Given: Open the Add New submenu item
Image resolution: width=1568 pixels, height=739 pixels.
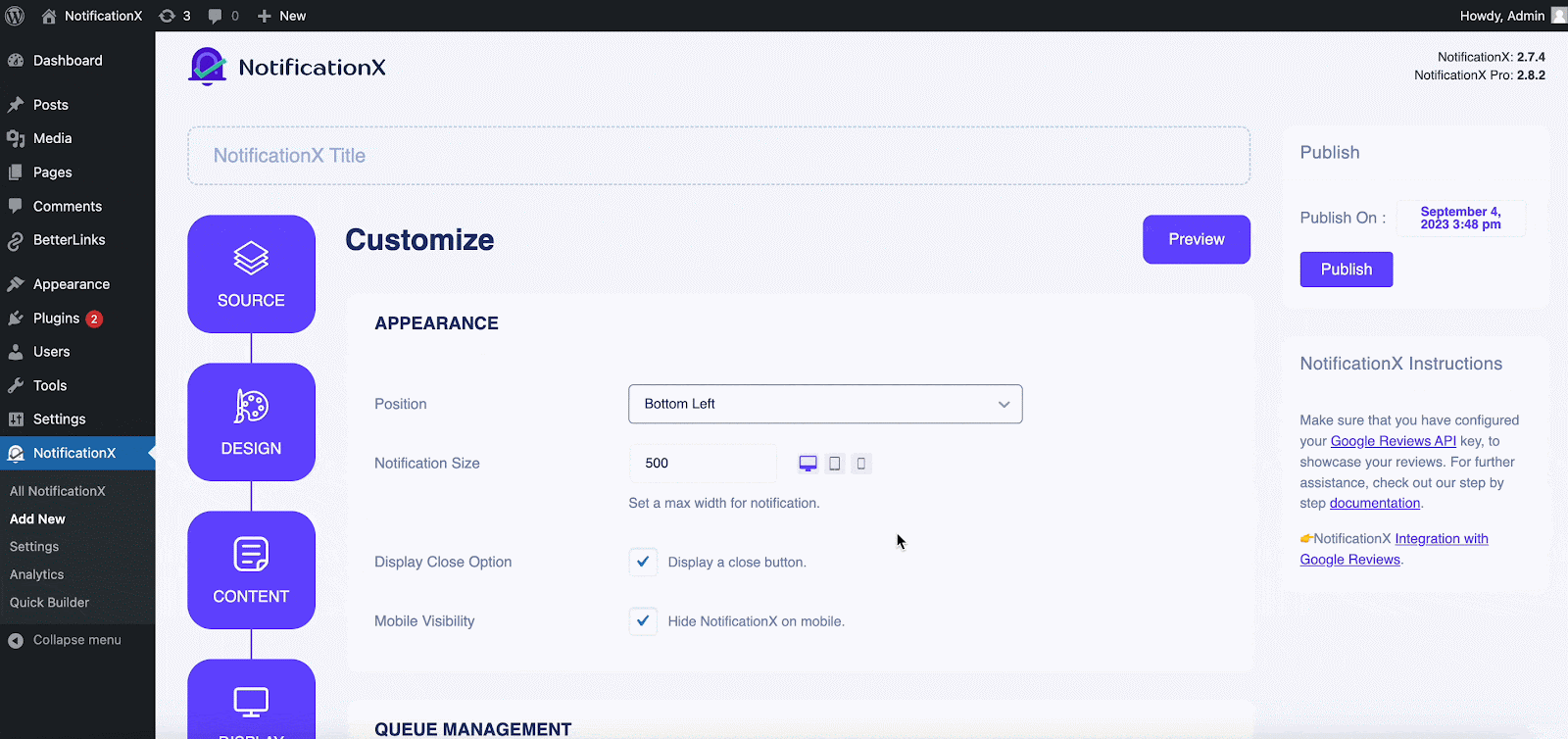Looking at the screenshot, I should (37, 519).
